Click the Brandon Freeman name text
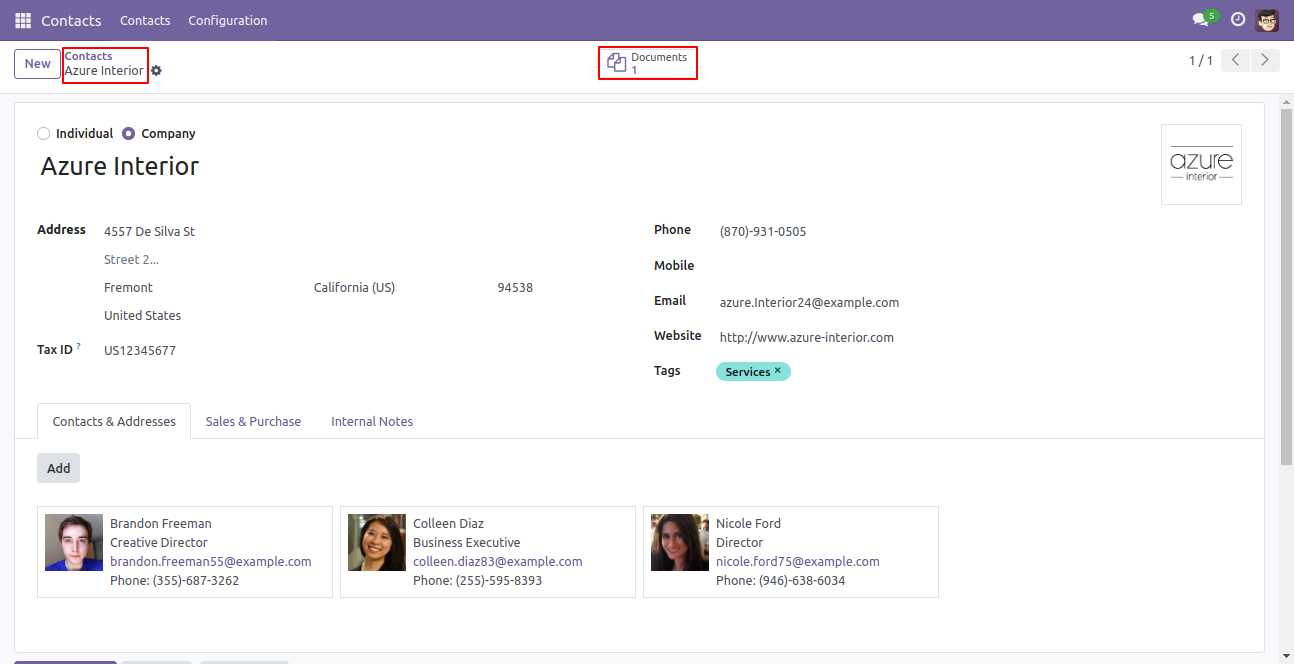Viewport: 1294px width, 664px height. click(x=161, y=523)
